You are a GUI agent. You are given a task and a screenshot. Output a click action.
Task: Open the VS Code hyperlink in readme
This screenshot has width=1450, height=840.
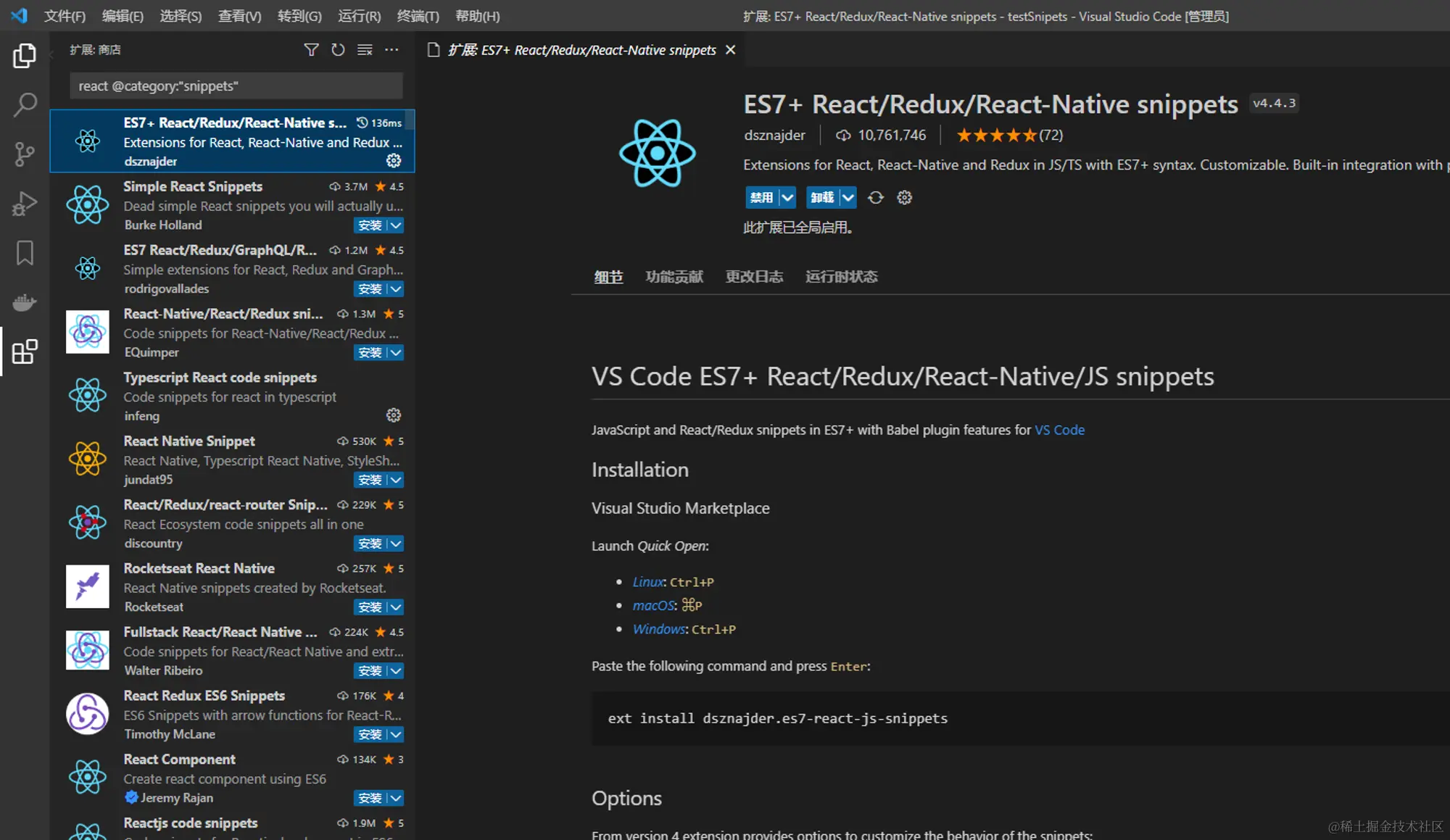pyautogui.click(x=1059, y=430)
